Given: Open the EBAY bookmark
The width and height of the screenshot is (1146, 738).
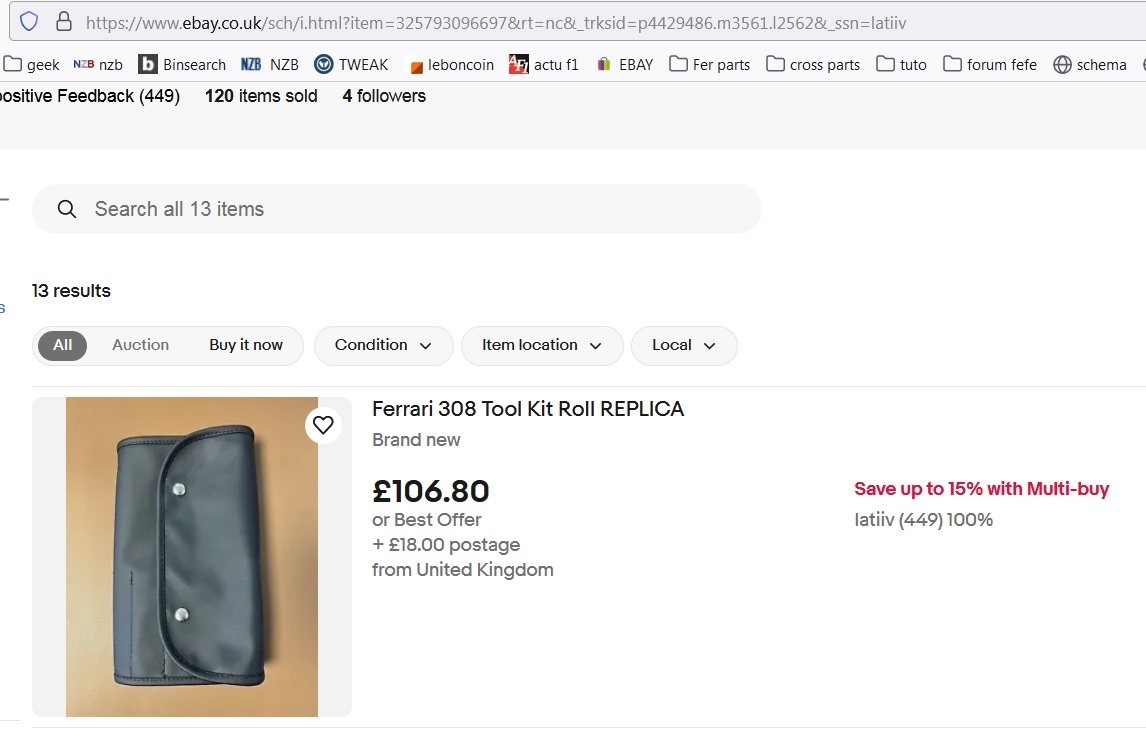Looking at the screenshot, I should (x=625, y=64).
